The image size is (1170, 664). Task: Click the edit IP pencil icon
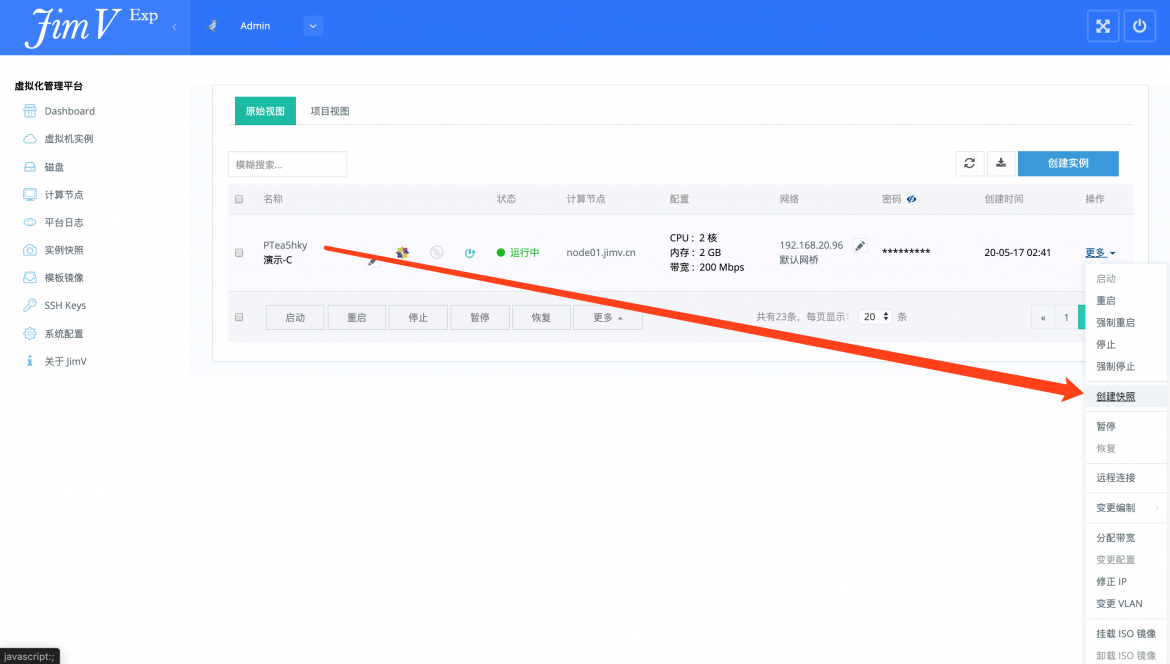tap(860, 245)
